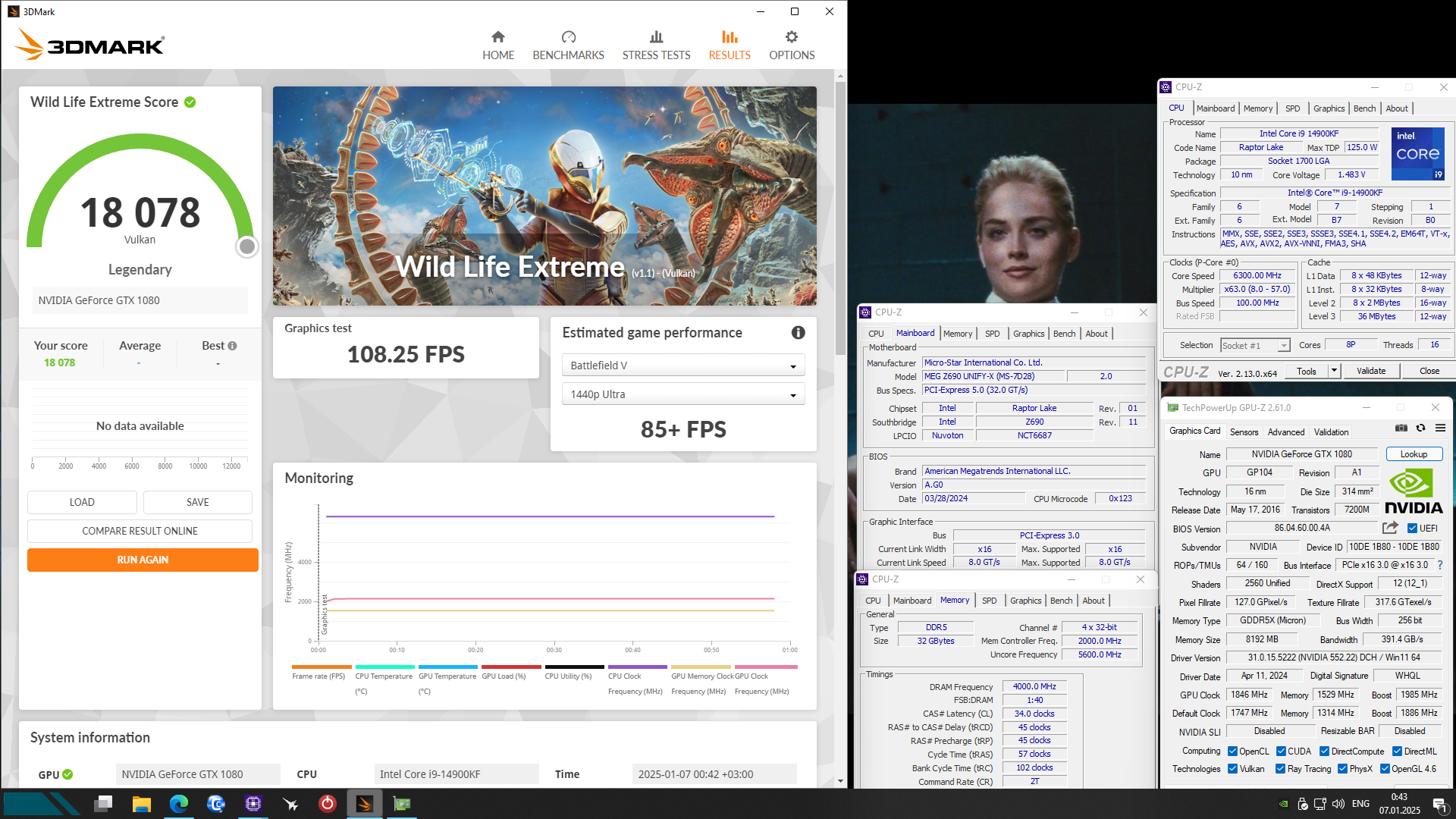Click the scrollbar down arrow in 3DMark
Viewport: 1456px width, 819px height.
coord(840,781)
